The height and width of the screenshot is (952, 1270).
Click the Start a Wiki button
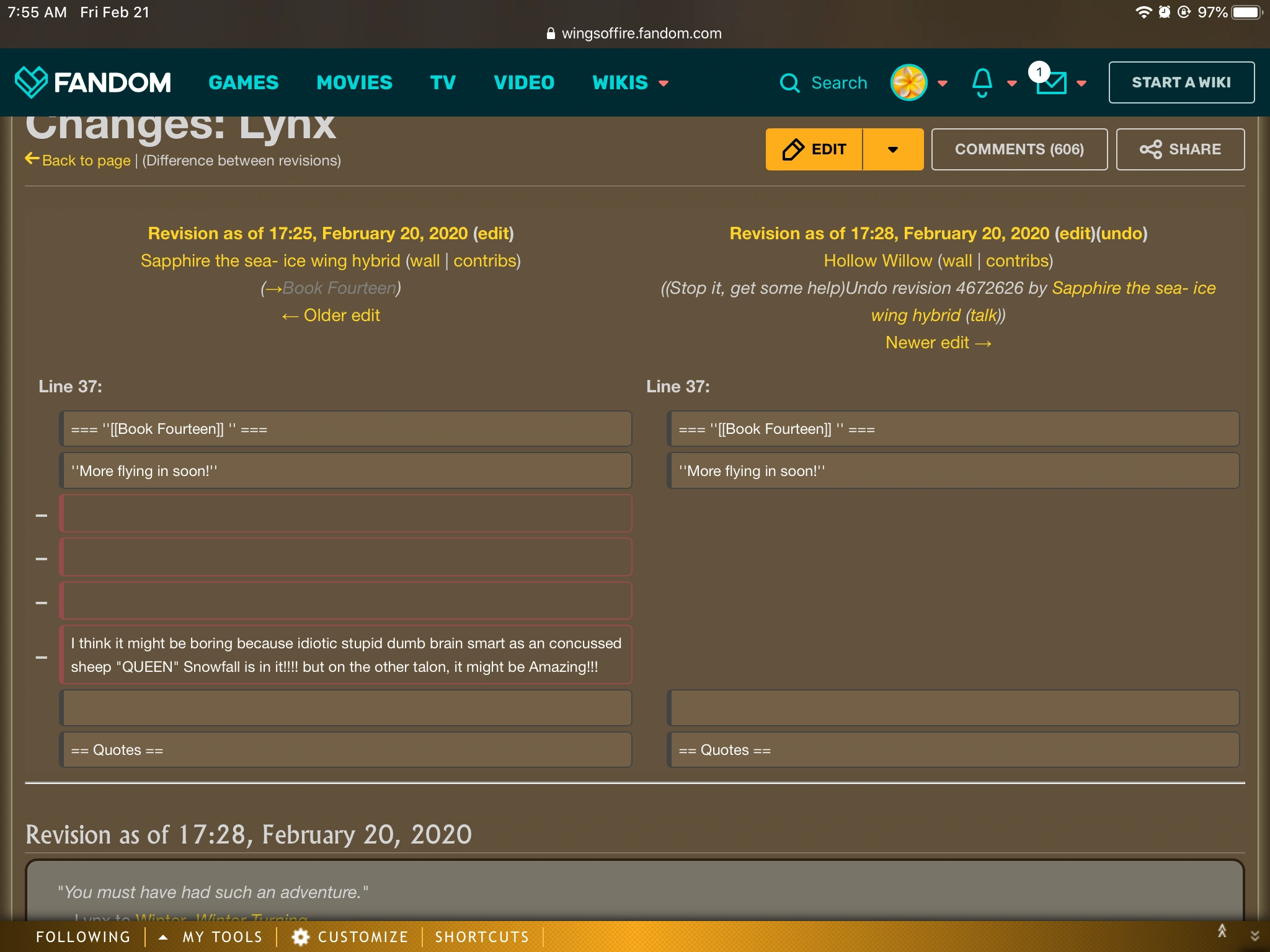1181,82
